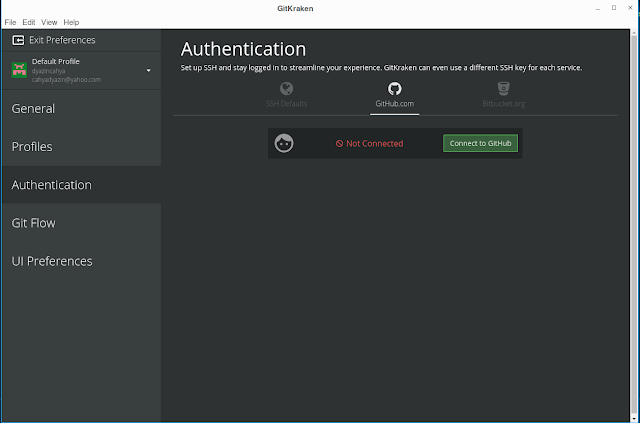The height and width of the screenshot is (423, 640).
Task: Click the red not-connected status icon
Action: point(339,143)
